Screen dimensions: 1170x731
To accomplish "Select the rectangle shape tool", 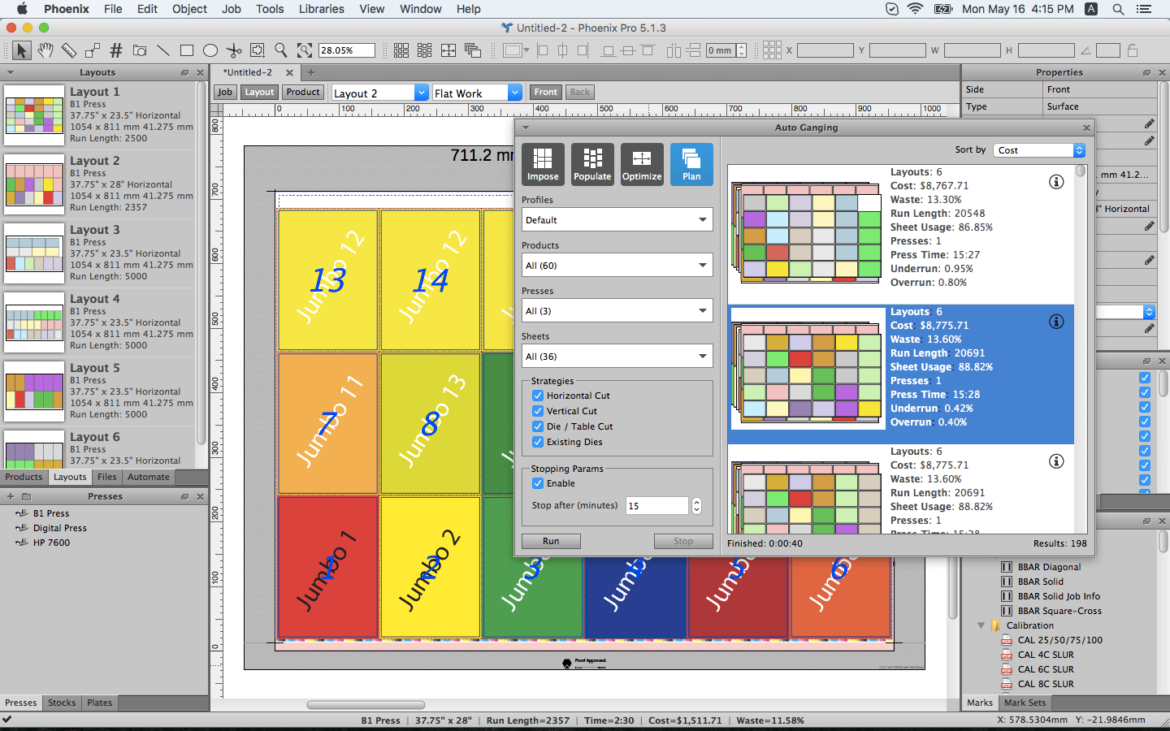I will (x=187, y=51).
